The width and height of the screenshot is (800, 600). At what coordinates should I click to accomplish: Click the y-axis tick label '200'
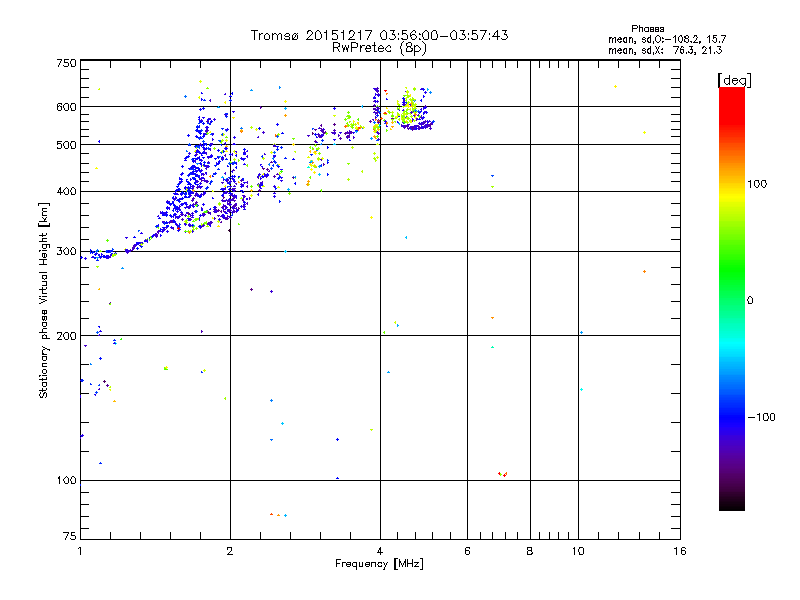[x=66, y=336]
